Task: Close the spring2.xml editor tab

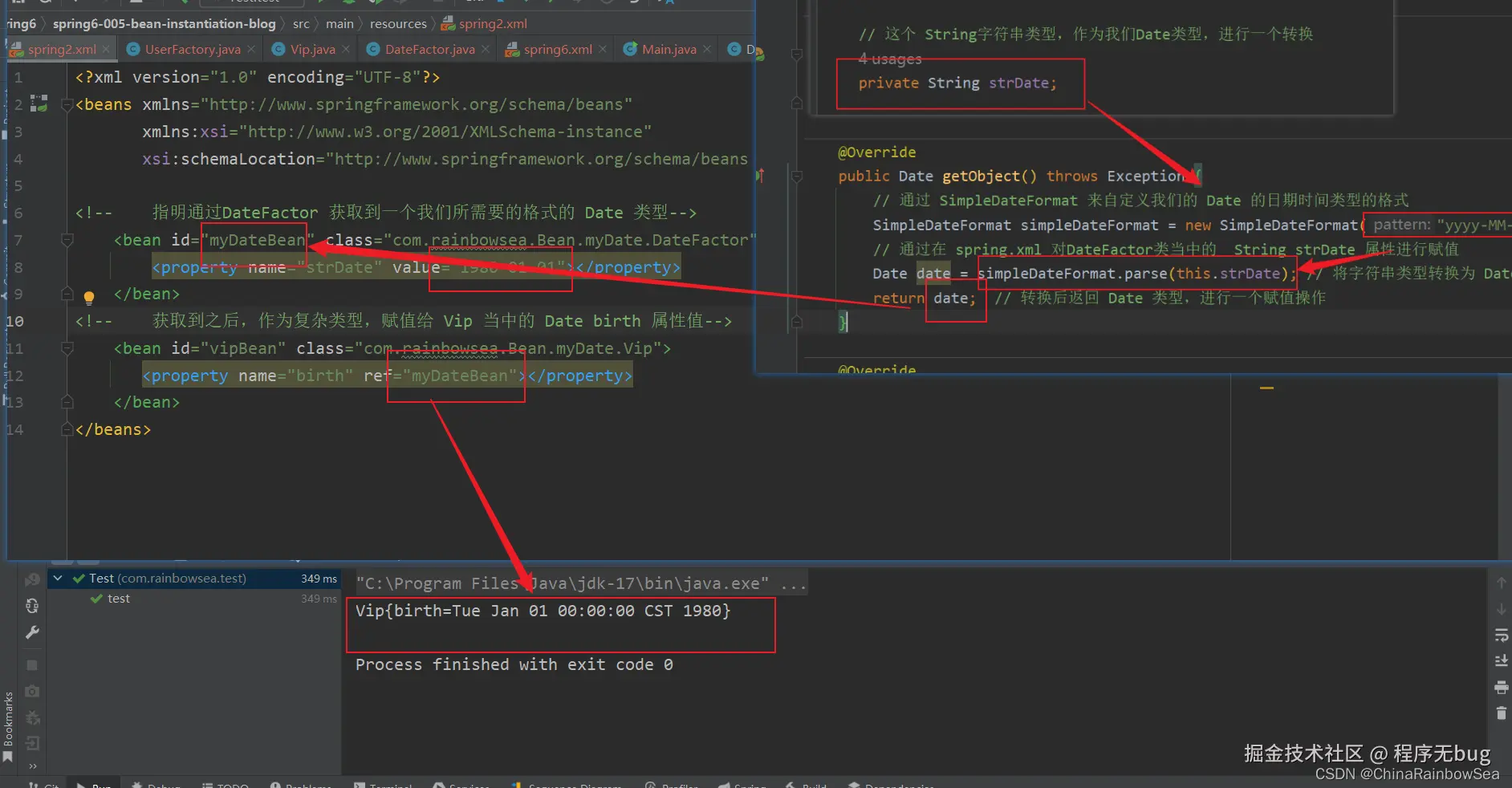Action: click(108, 49)
